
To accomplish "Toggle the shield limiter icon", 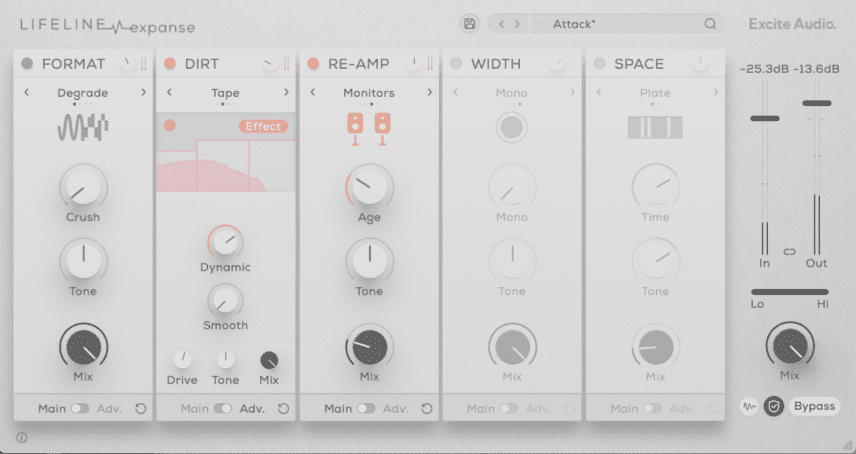I will 774,407.
